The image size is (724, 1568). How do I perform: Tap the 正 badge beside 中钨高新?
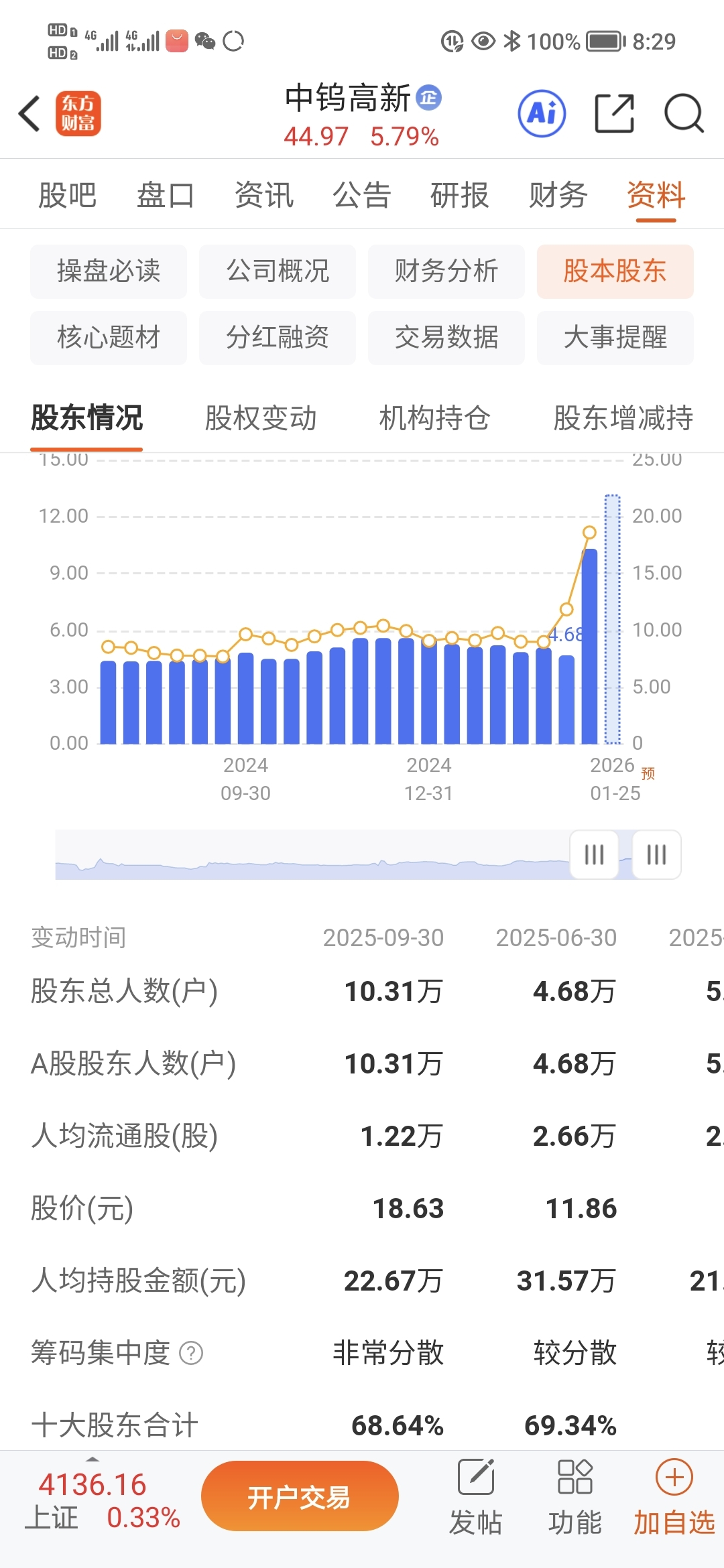[x=428, y=98]
